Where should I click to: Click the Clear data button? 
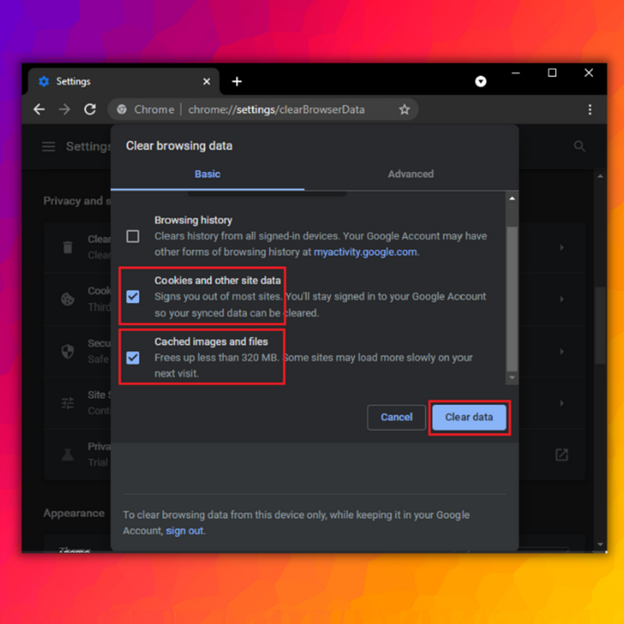(x=469, y=417)
